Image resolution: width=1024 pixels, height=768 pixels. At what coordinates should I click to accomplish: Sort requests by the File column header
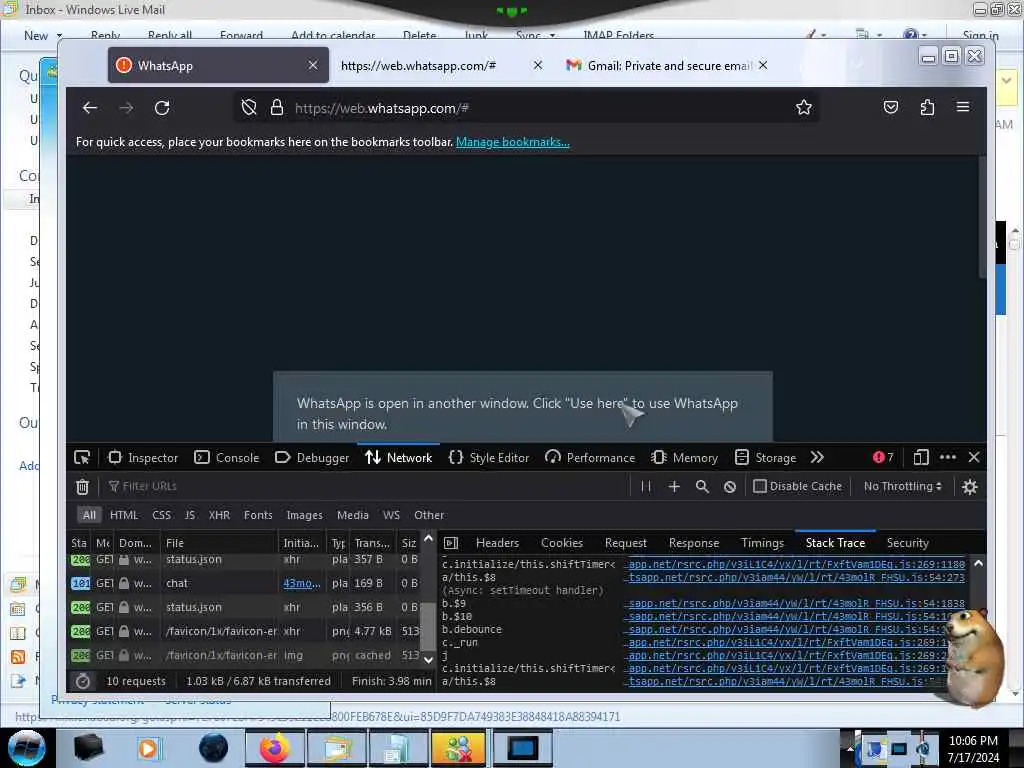tap(219, 543)
